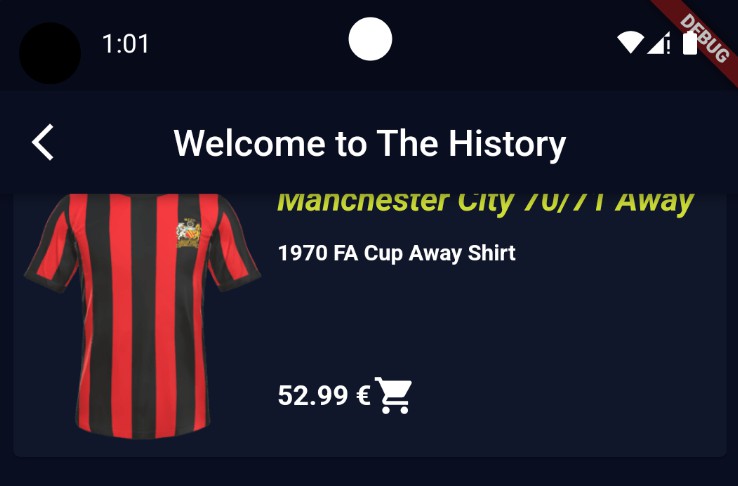The height and width of the screenshot is (486, 738).
Task: Click the Welcome to The History title
Action: pos(370,143)
